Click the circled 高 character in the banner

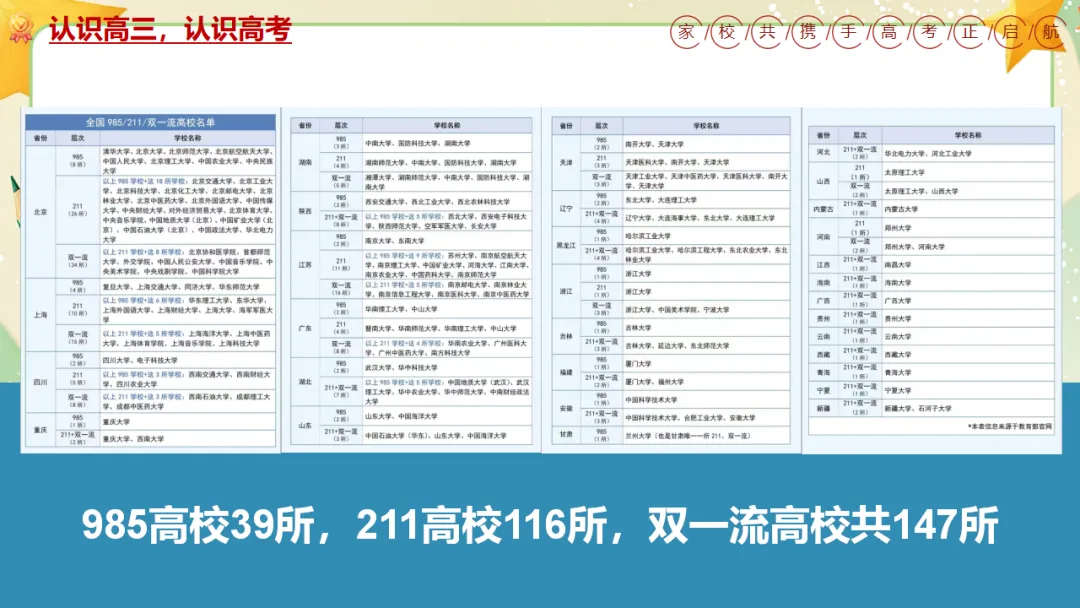[889, 32]
